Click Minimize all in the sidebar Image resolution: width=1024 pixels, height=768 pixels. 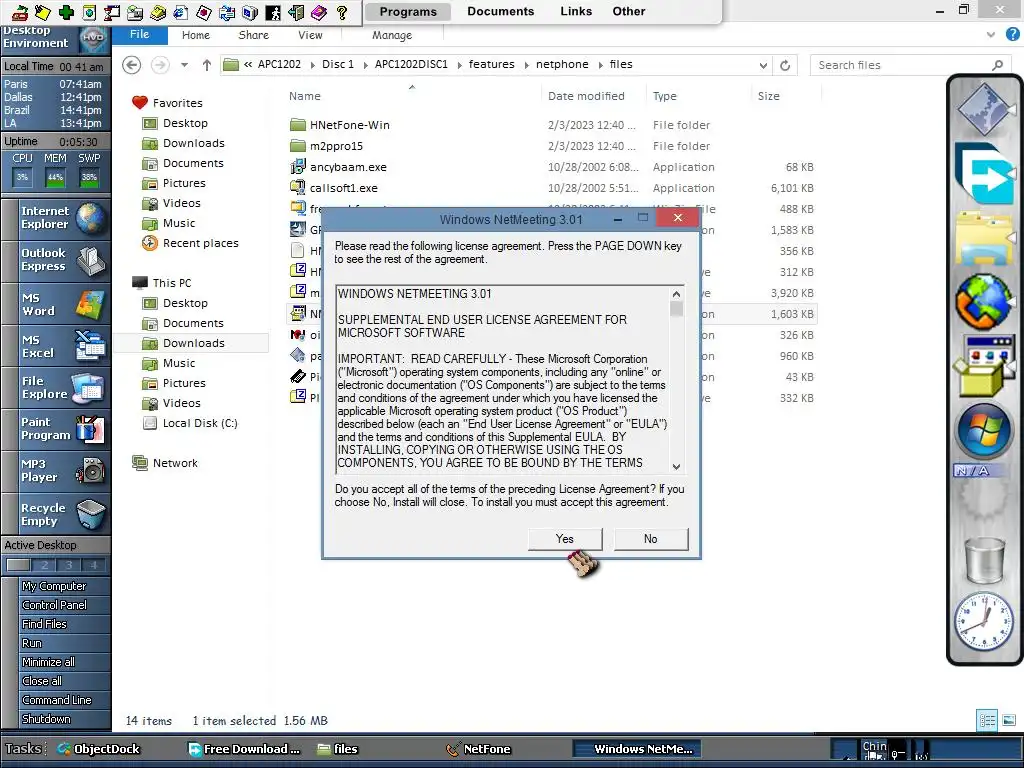point(48,662)
